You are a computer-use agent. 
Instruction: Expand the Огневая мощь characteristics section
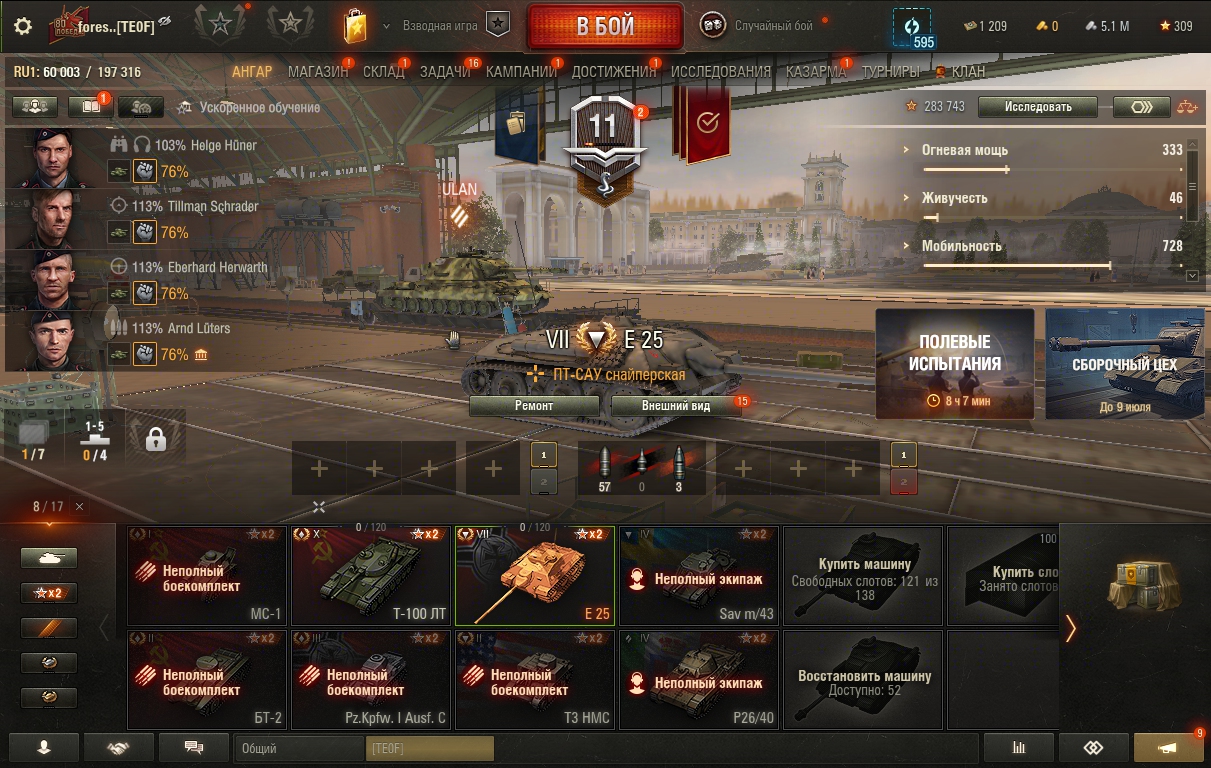point(965,150)
